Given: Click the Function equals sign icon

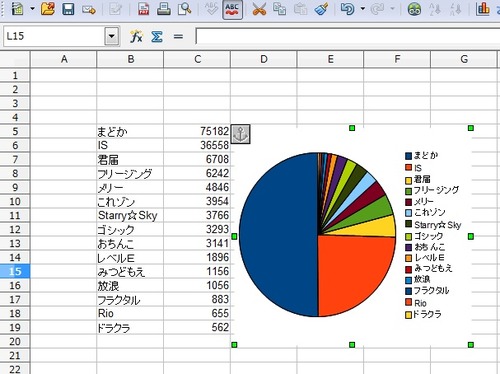Looking at the screenshot, I should tap(178, 36).
